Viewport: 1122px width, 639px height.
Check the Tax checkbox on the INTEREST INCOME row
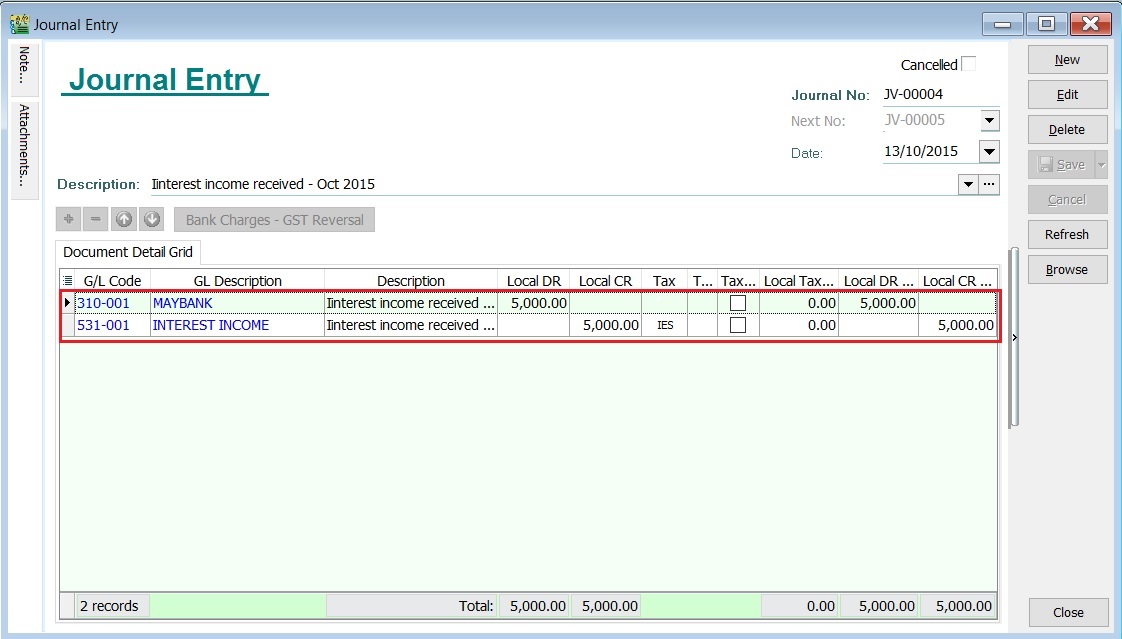(740, 325)
